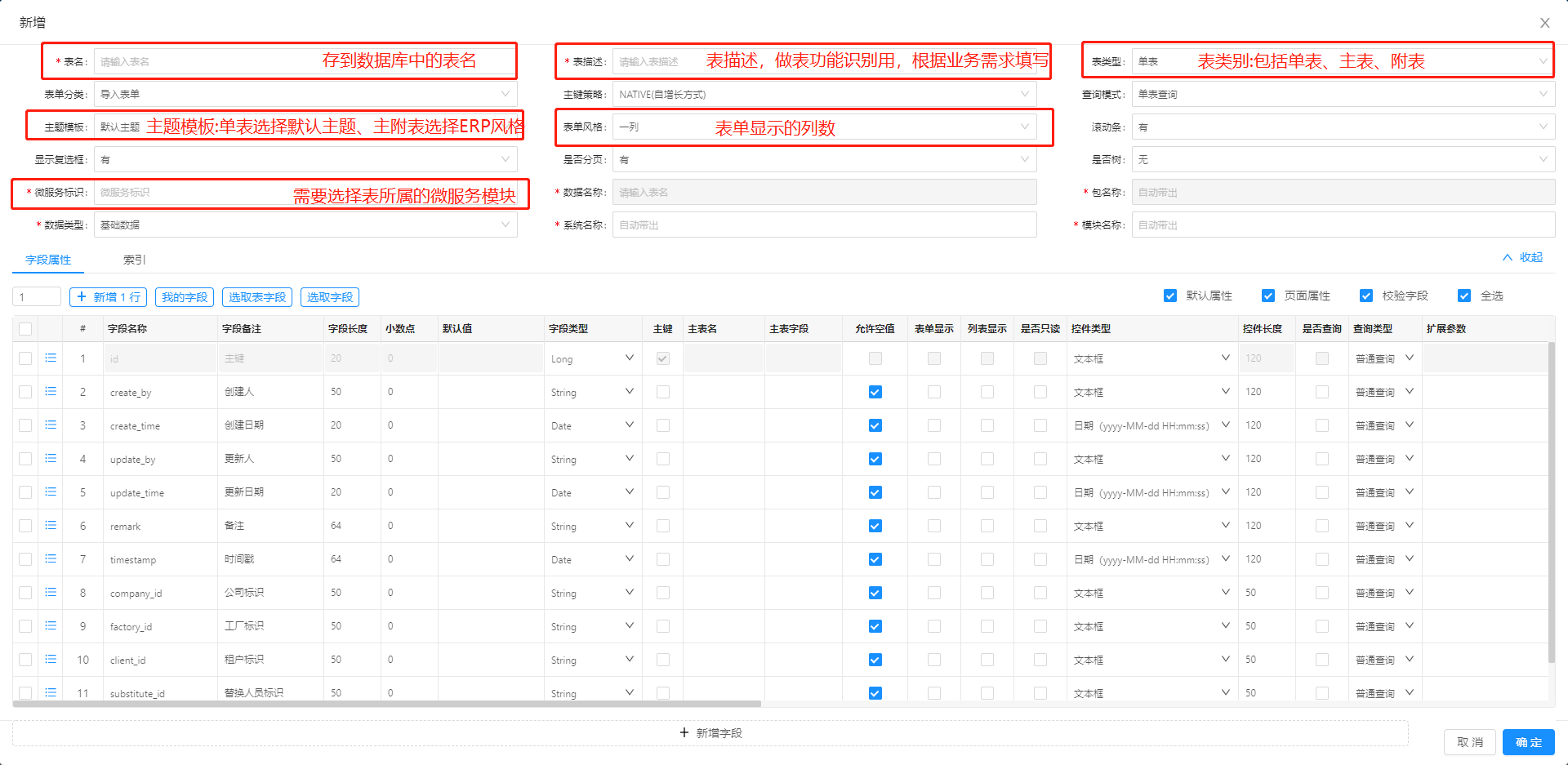Click the drag handle icon of row timestamp

tap(51, 559)
